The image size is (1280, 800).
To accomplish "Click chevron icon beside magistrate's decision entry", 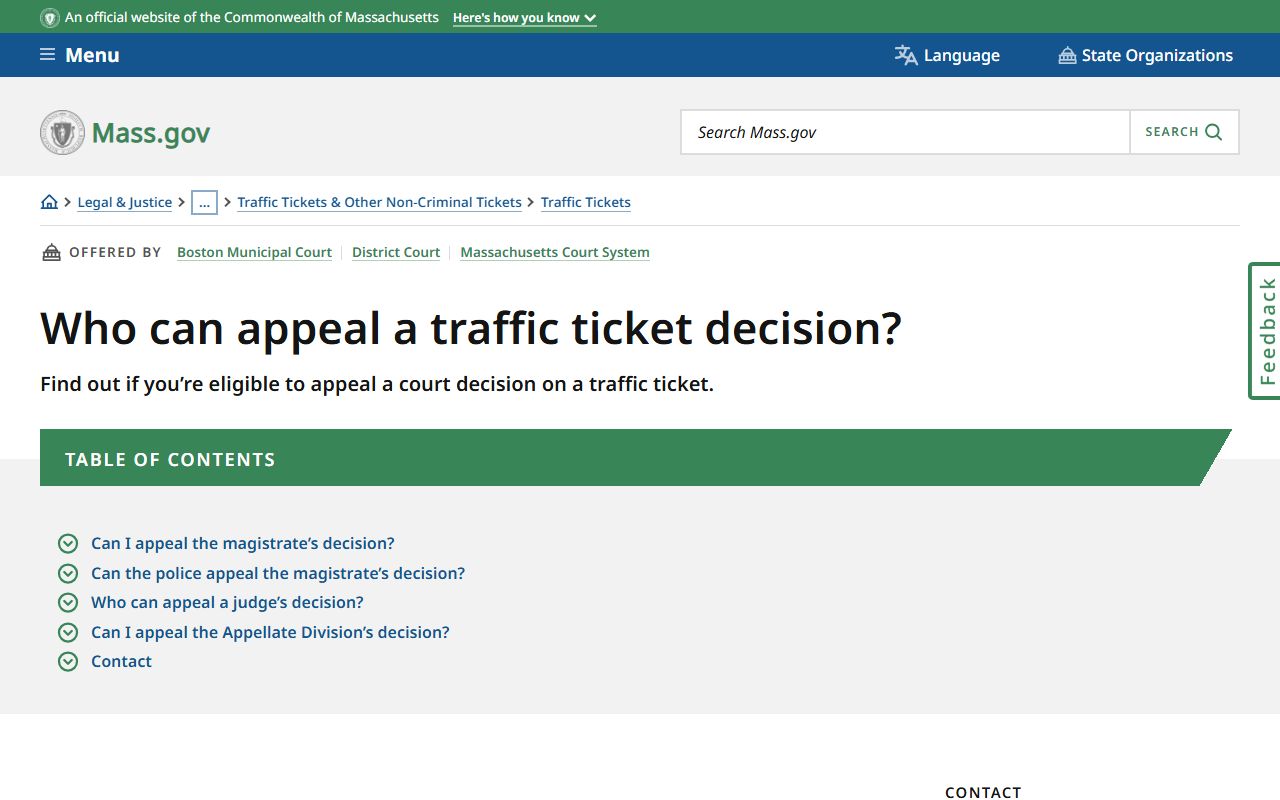I will (68, 544).
